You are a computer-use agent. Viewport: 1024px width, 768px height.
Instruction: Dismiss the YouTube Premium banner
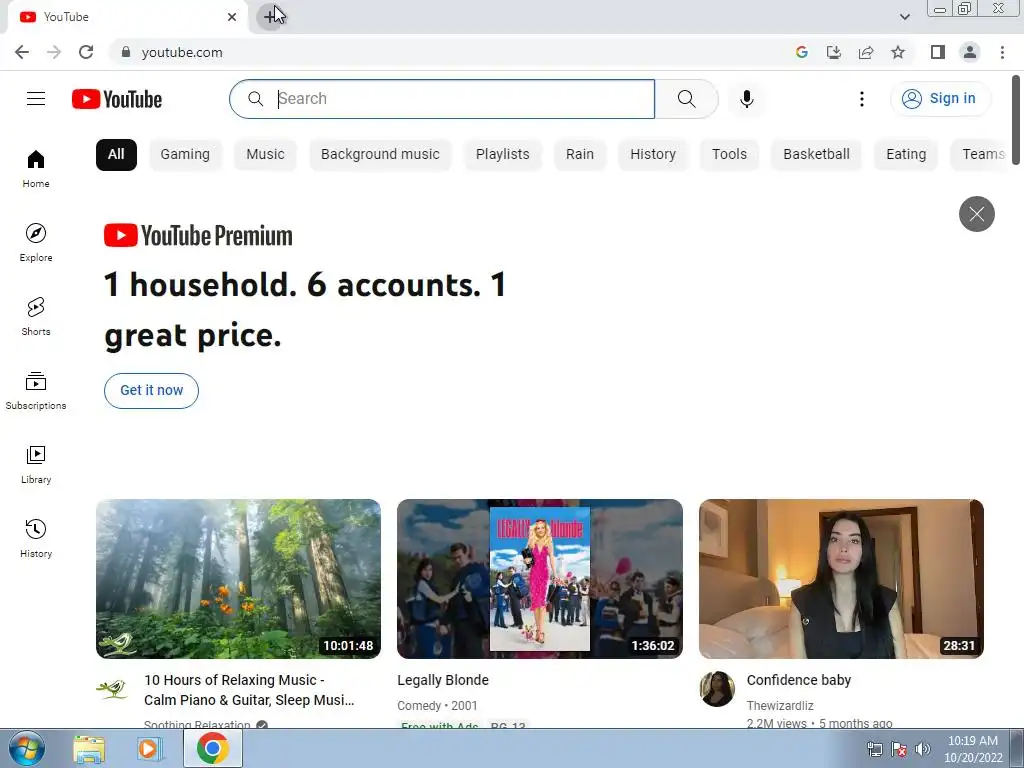(x=976, y=214)
